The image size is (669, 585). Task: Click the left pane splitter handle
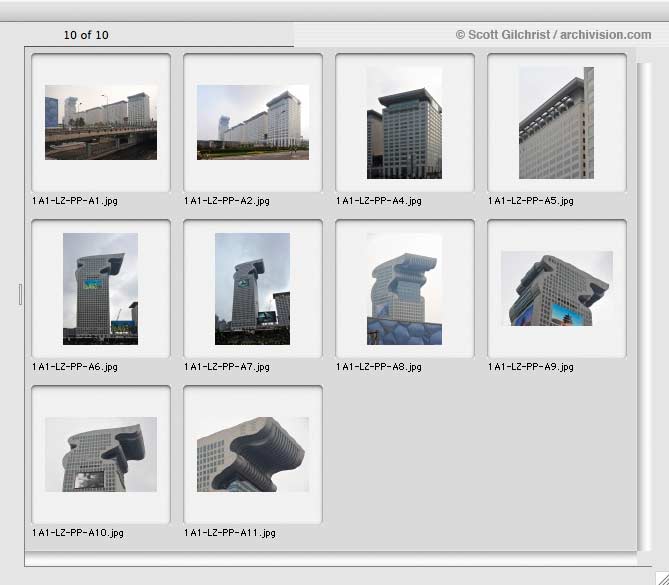coord(20,294)
